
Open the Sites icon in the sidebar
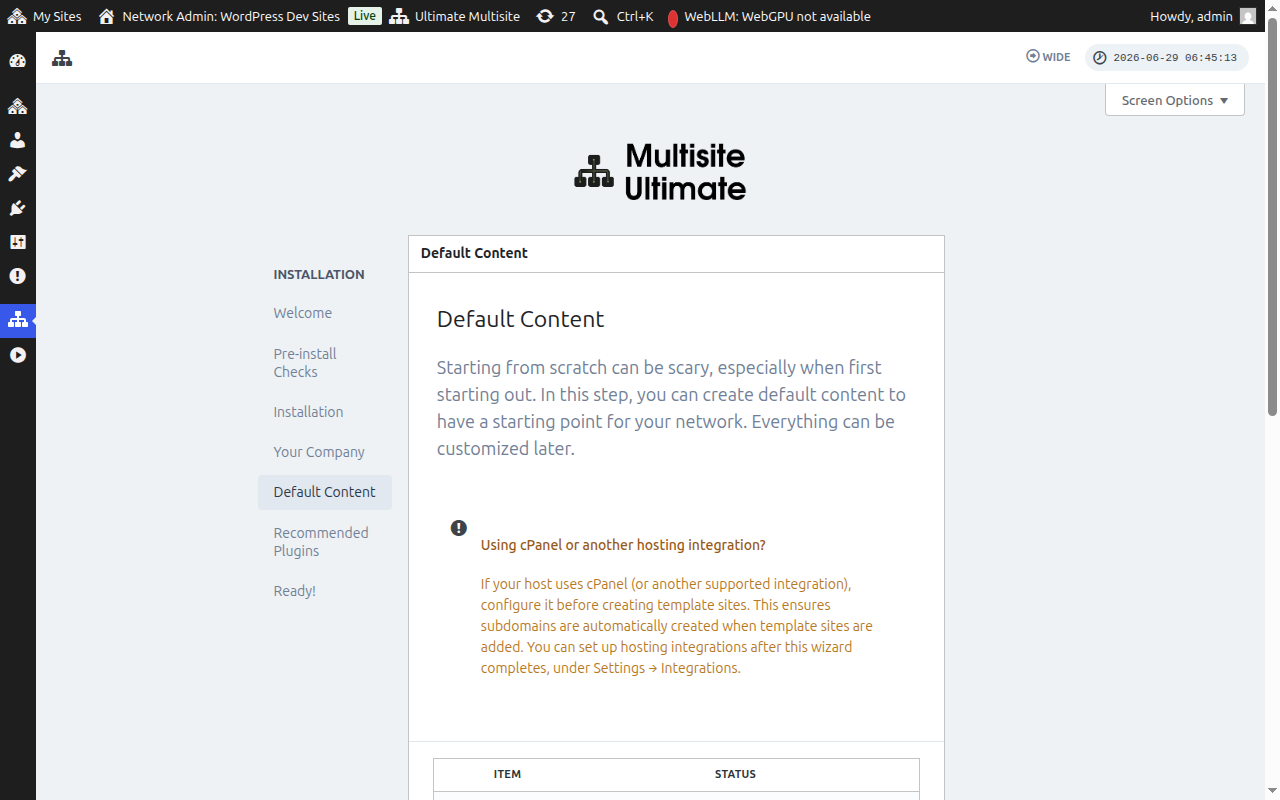(17, 106)
